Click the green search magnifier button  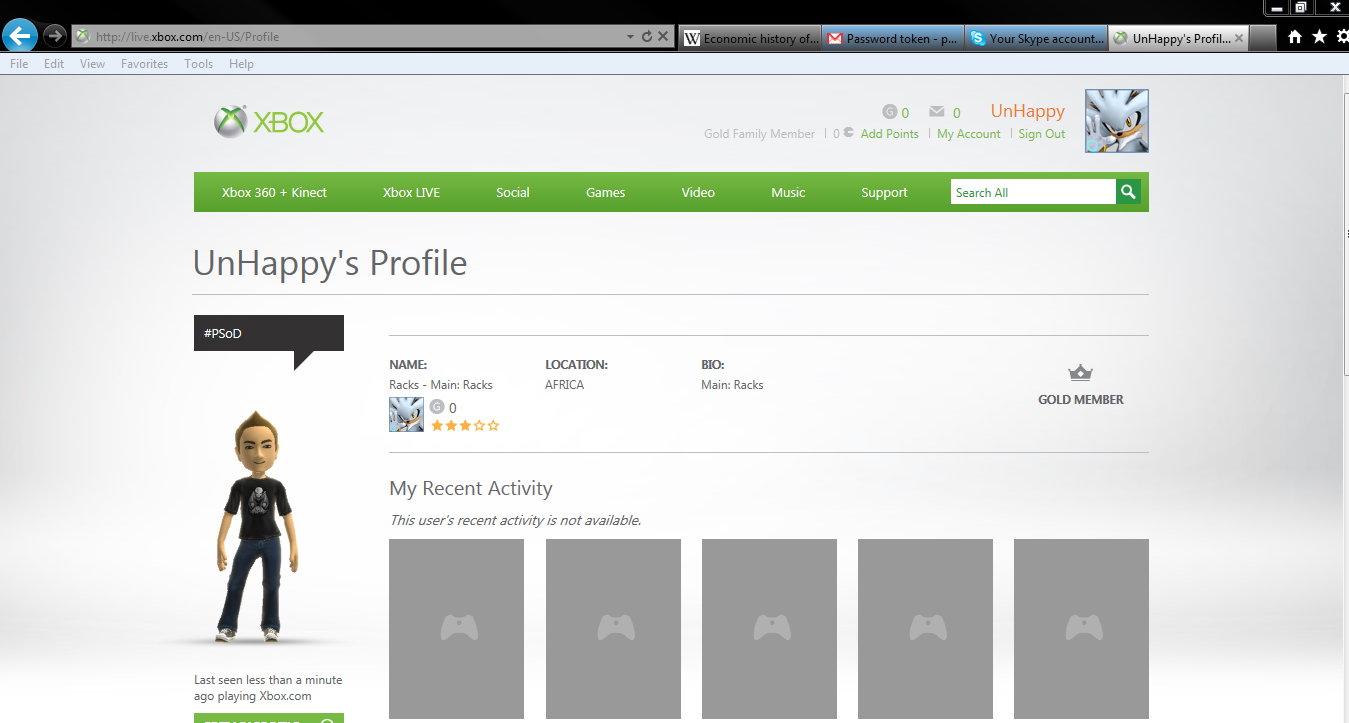point(1128,192)
